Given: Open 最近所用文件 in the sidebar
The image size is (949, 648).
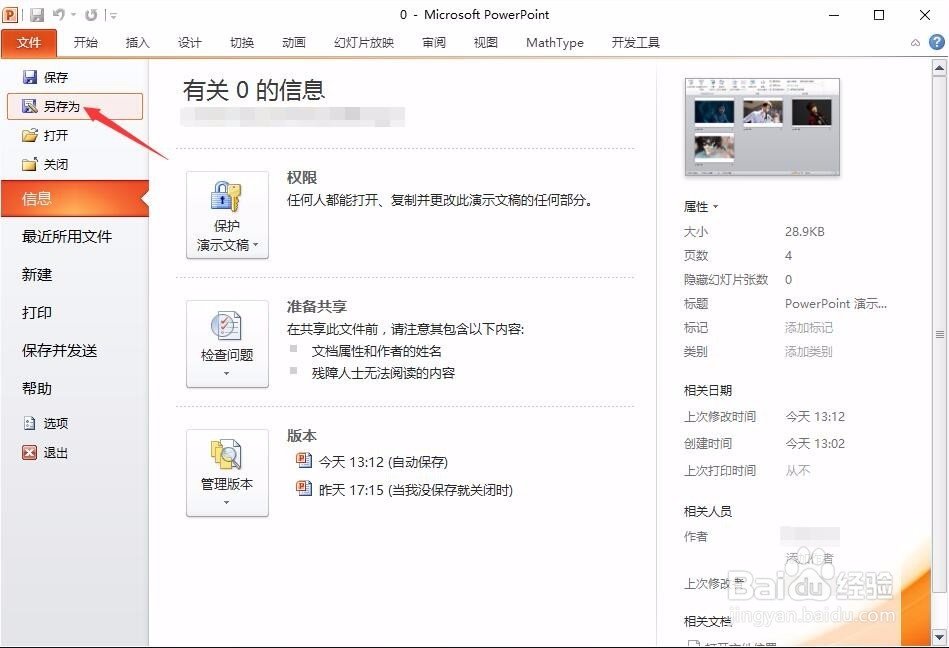Looking at the screenshot, I should [67, 237].
